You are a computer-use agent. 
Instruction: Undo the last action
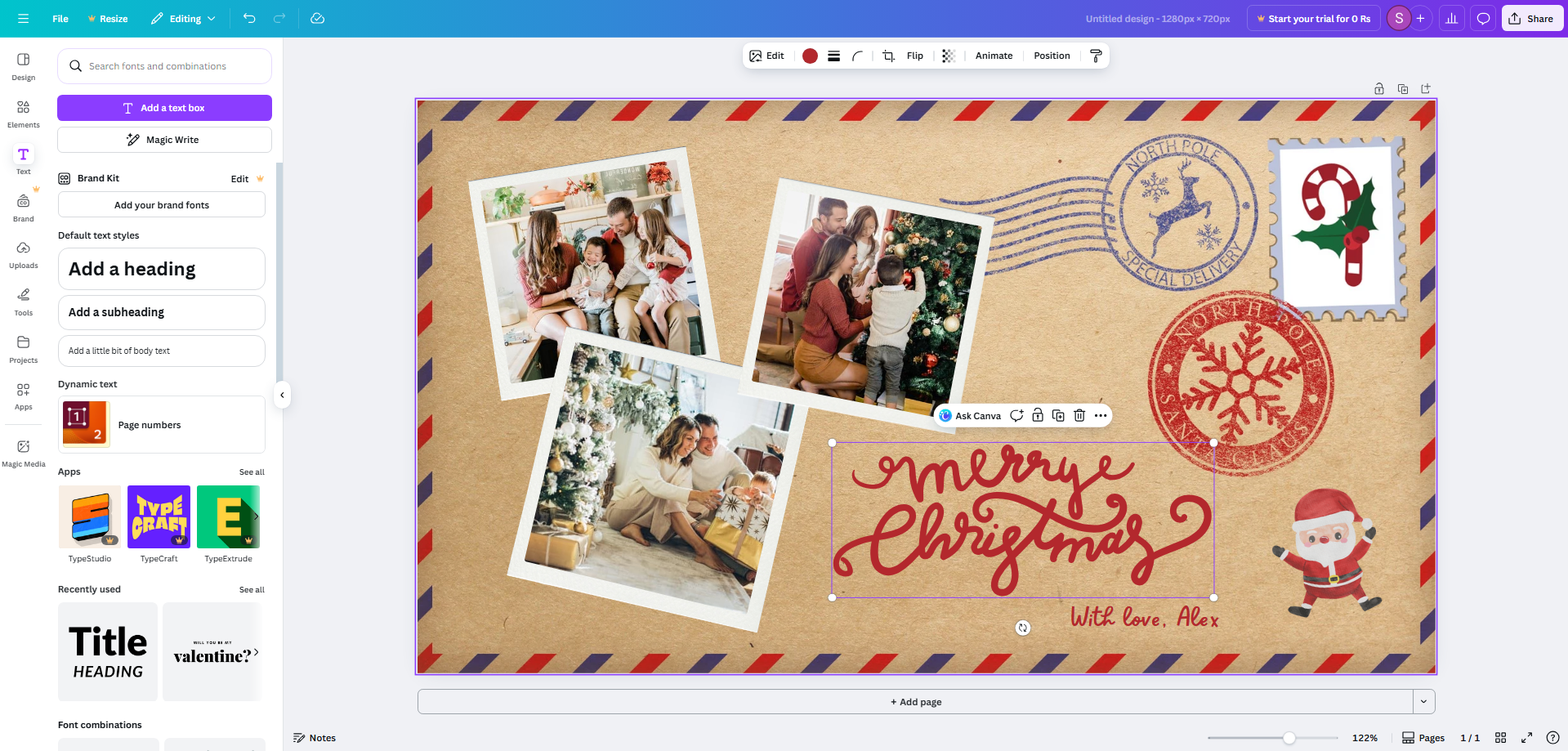click(249, 18)
